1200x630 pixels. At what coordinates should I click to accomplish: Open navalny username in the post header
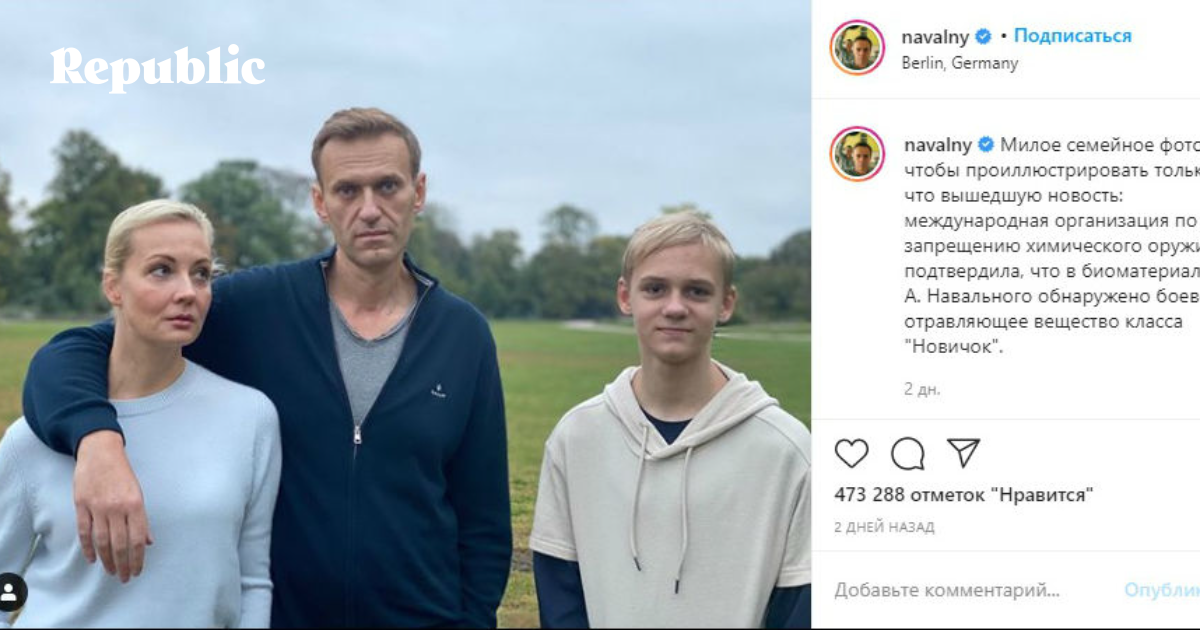(935, 36)
